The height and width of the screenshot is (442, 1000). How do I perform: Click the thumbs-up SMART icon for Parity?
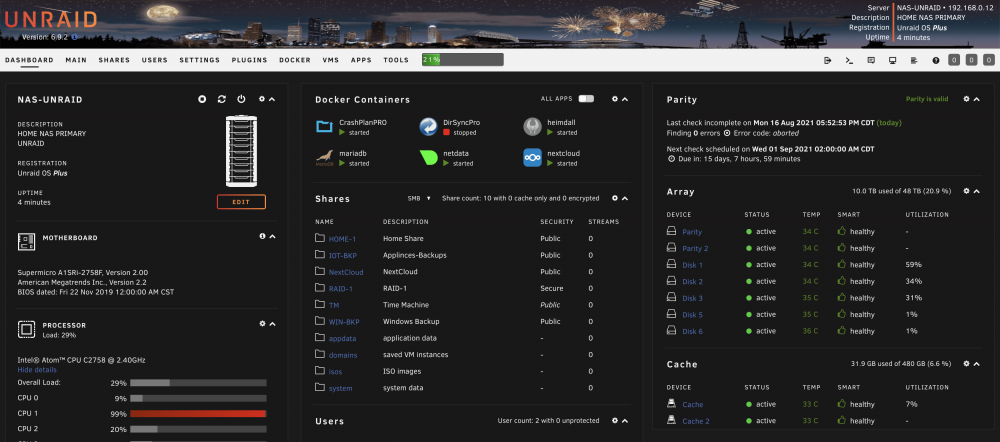[x=842, y=232]
